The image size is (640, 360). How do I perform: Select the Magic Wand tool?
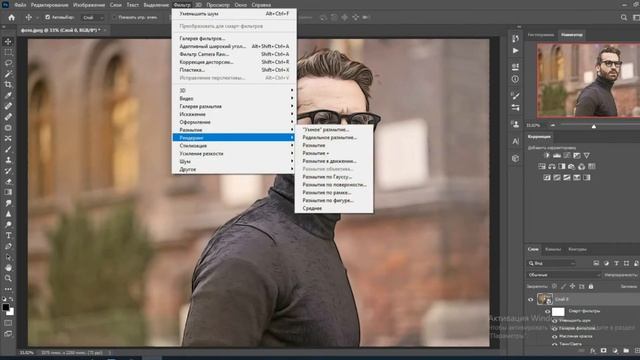pos(8,74)
